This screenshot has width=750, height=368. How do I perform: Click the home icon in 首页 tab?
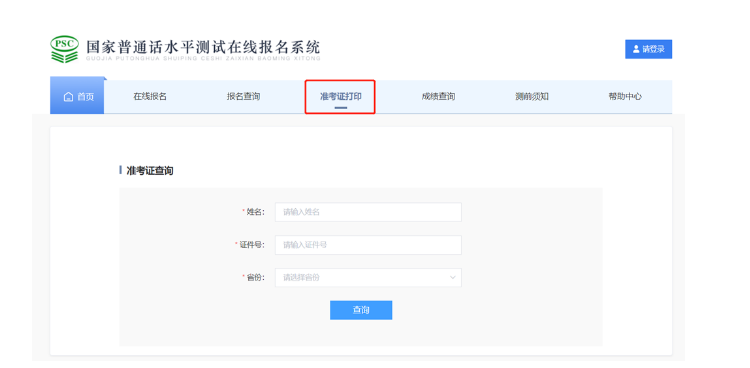68,97
